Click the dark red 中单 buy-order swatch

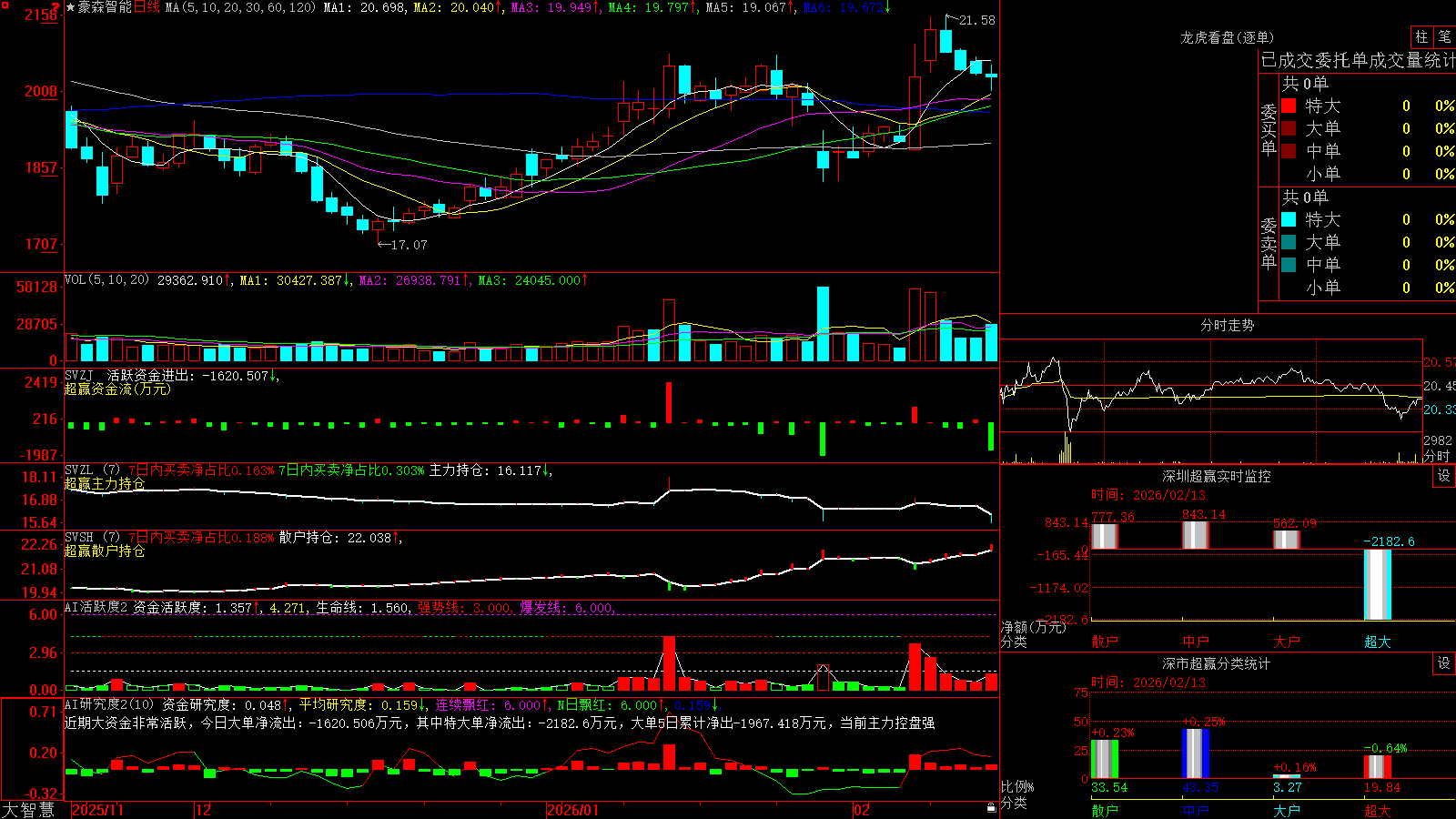1289,151
